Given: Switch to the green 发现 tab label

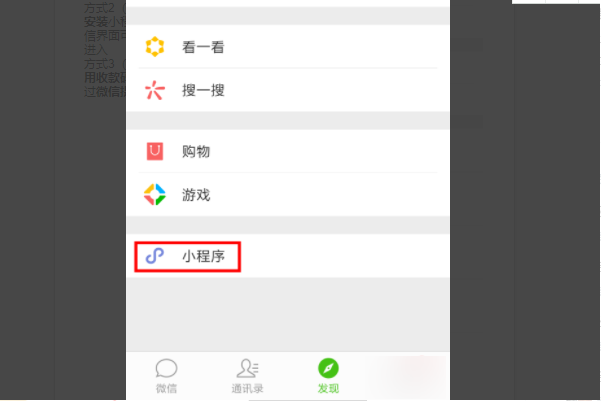Looking at the screenshot, I should point(328,388).
